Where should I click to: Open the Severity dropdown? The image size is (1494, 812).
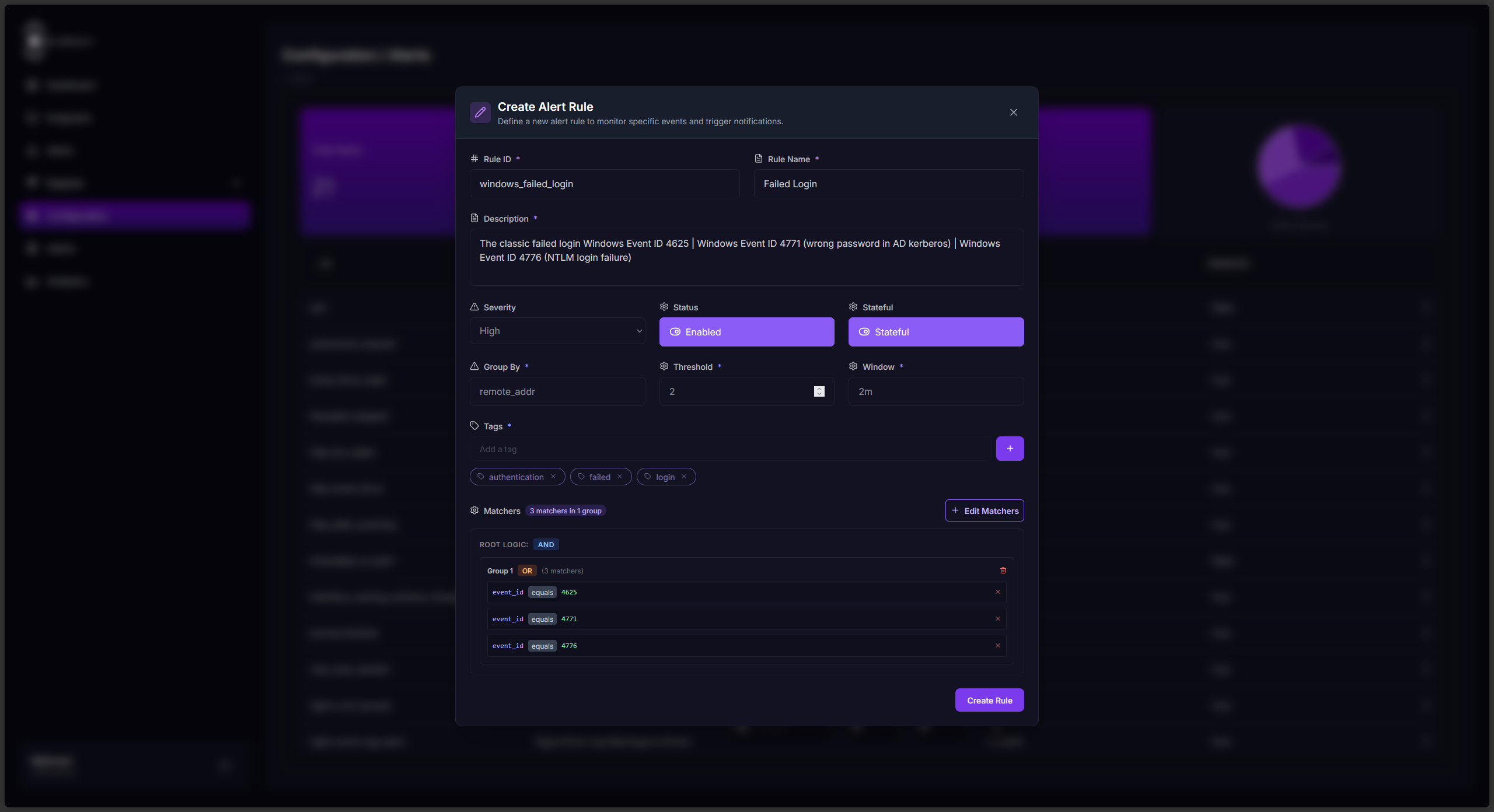coord(557,331)
